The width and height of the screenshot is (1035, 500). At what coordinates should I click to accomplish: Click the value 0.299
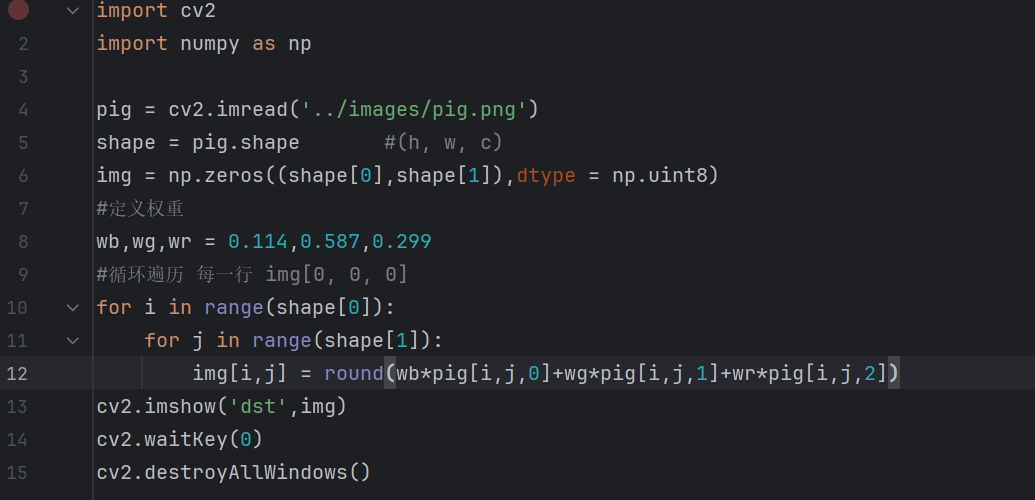[402, 242]
